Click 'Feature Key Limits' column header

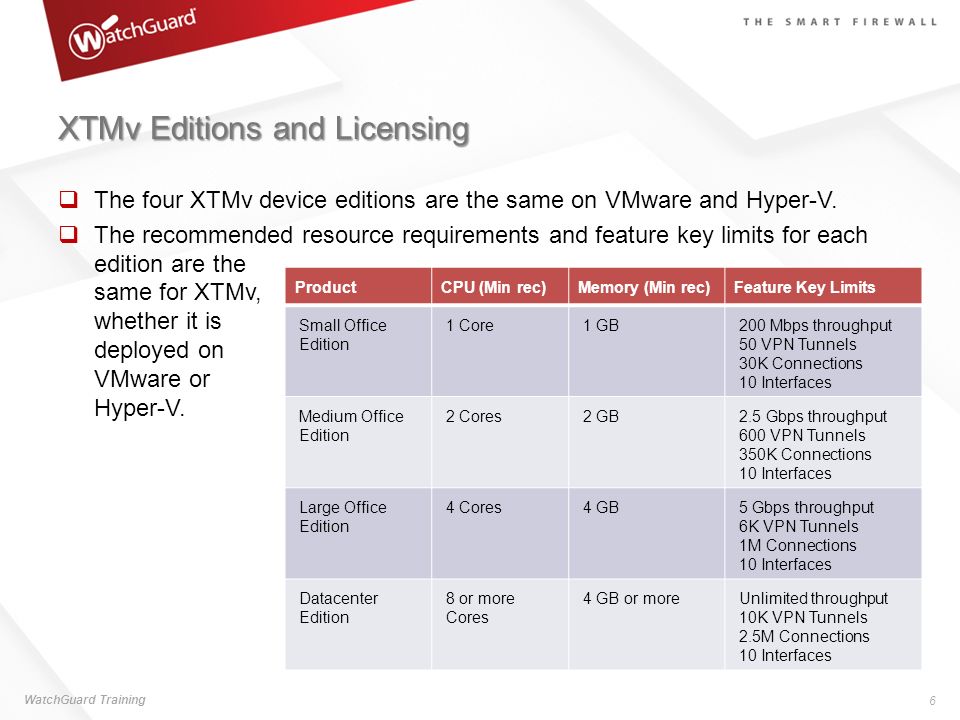tap(823, 287)
